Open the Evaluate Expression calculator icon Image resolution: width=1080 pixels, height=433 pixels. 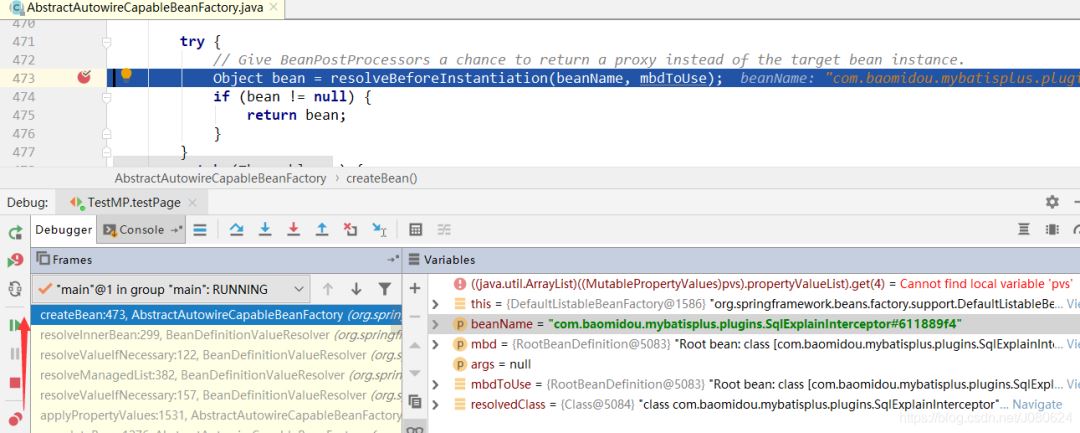coord(416,229)
